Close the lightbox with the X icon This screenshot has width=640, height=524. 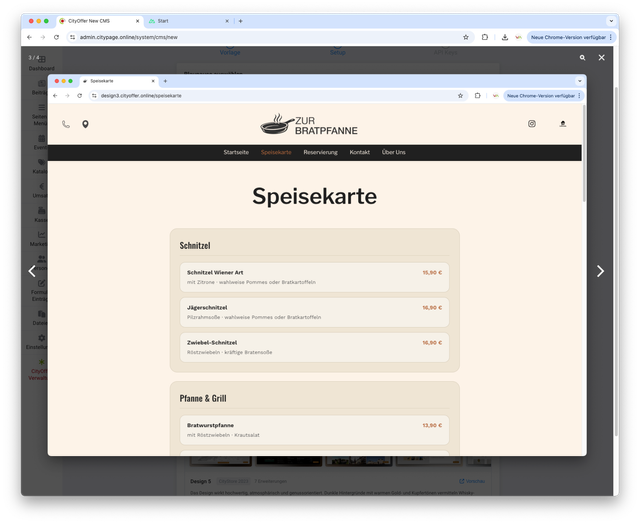[601, 58]
